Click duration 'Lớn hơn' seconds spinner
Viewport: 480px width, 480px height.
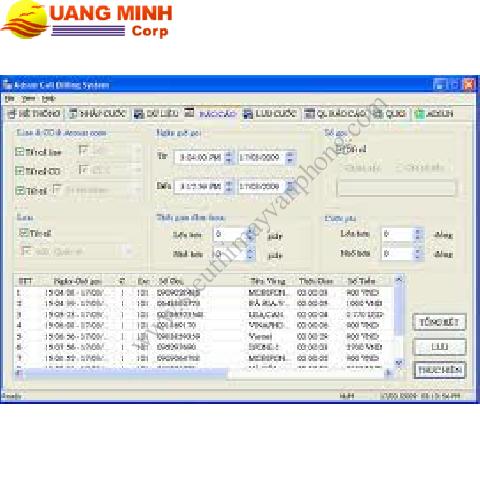[251, 234]
